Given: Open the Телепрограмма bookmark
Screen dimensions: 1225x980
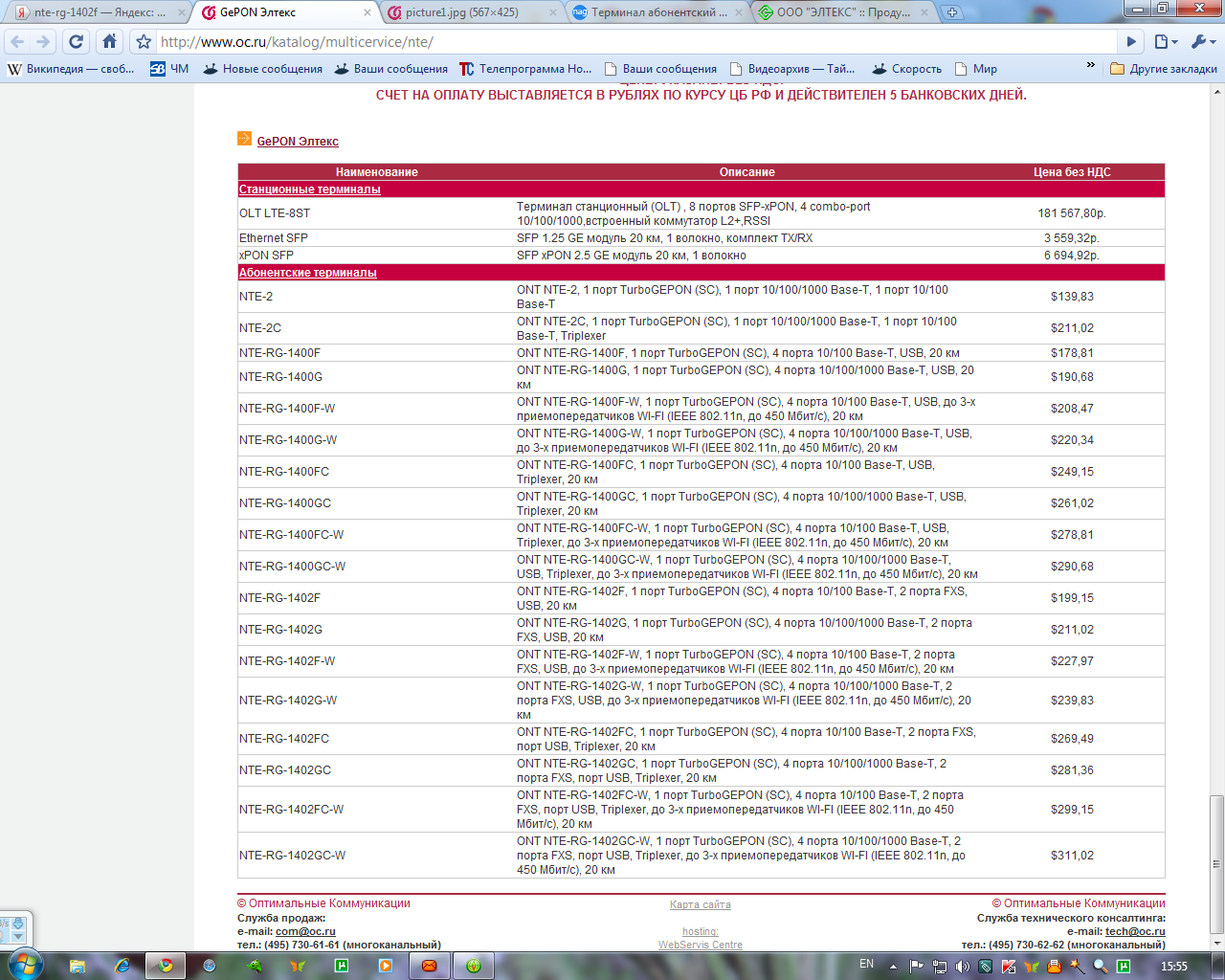Looking at the screenshot, I should click(525, 69).
